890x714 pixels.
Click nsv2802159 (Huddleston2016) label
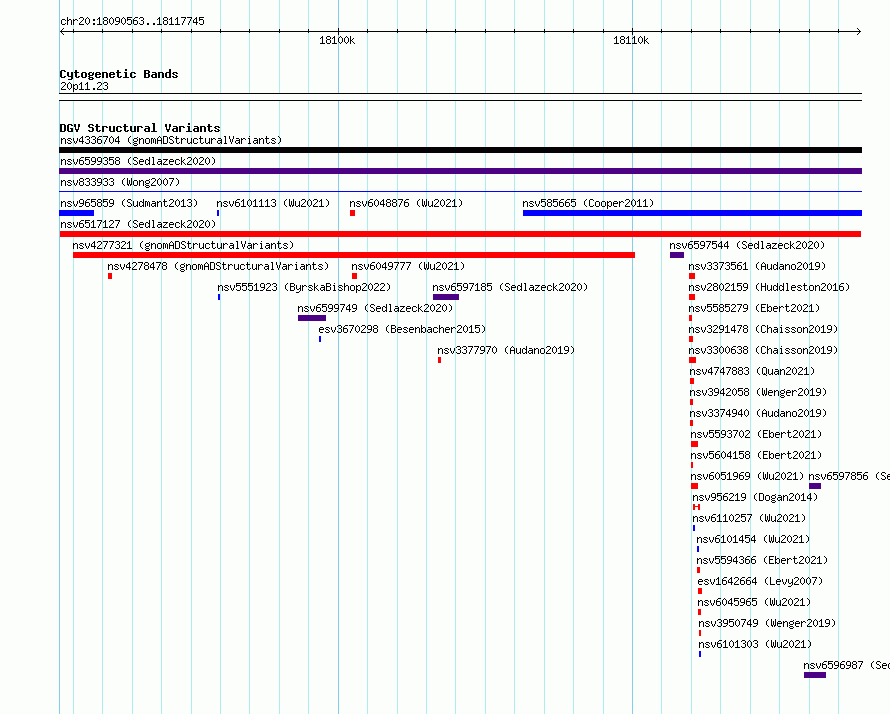coord(769,287)
